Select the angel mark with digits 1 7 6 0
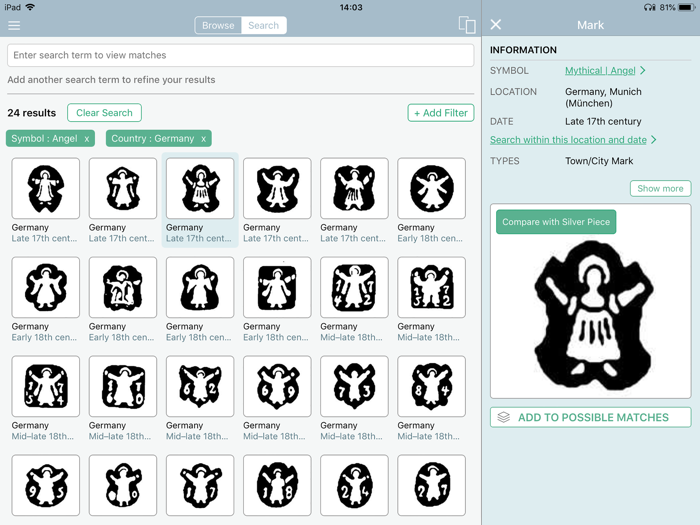 click(x=123, y=387)
